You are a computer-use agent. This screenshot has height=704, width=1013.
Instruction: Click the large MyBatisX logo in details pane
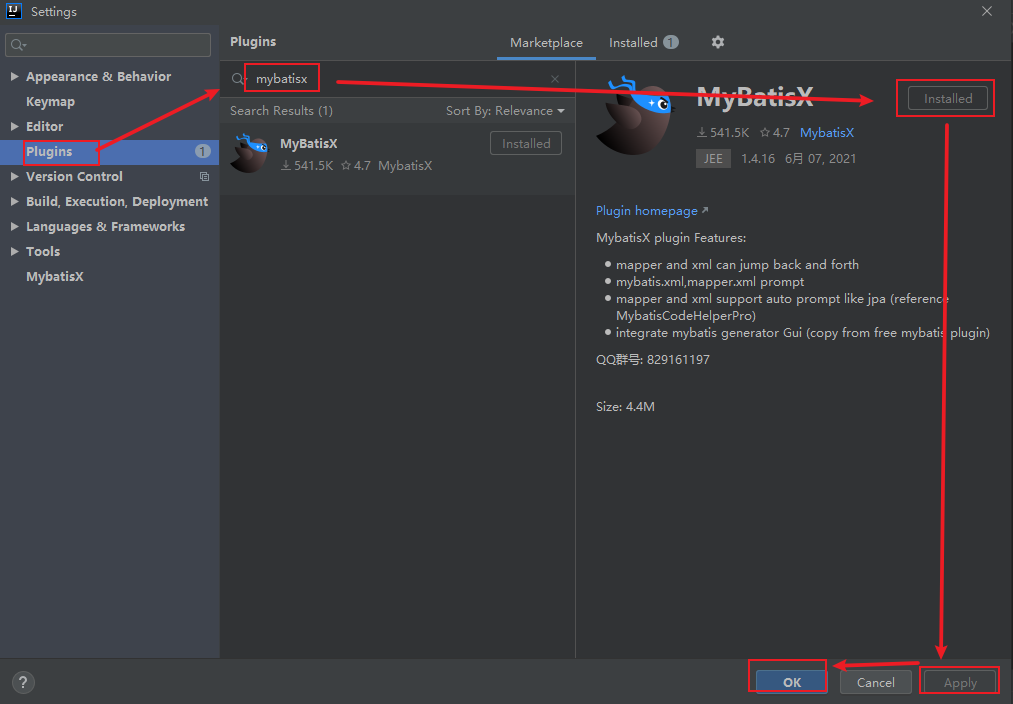(634, 116)
